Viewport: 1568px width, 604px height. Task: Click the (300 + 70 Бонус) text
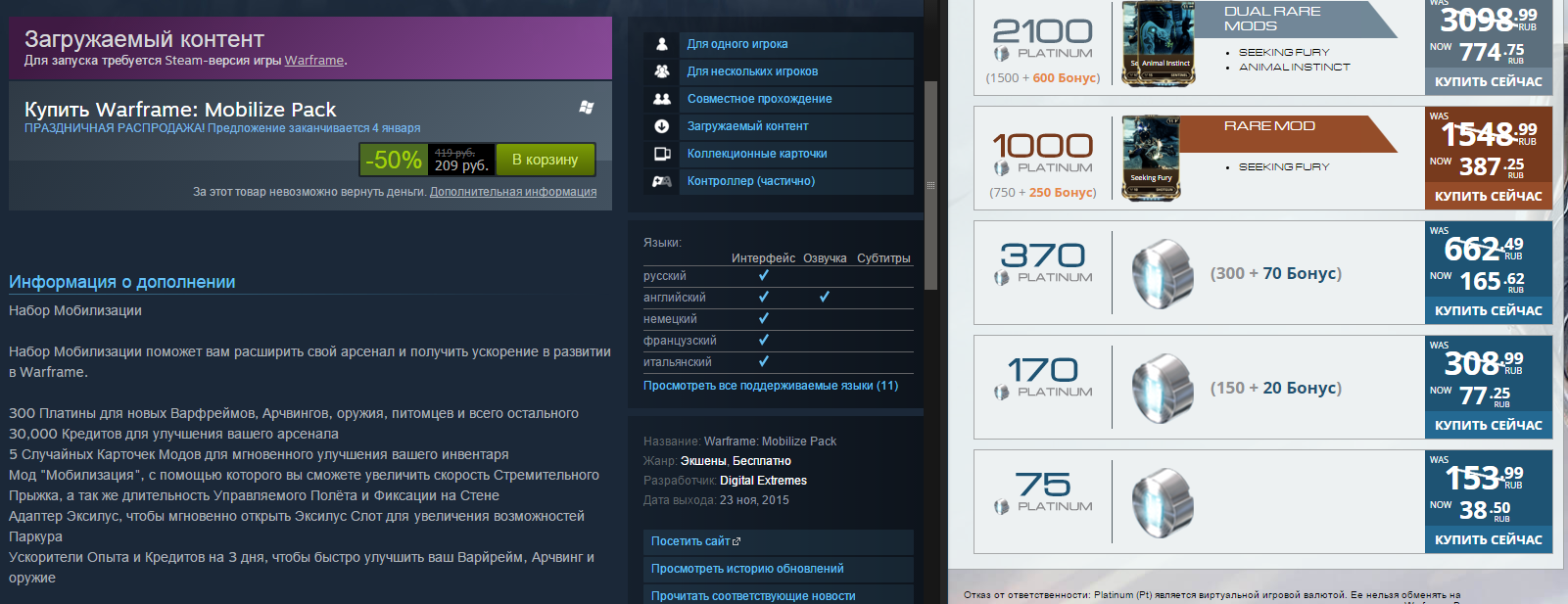[x=1276, y=273]
